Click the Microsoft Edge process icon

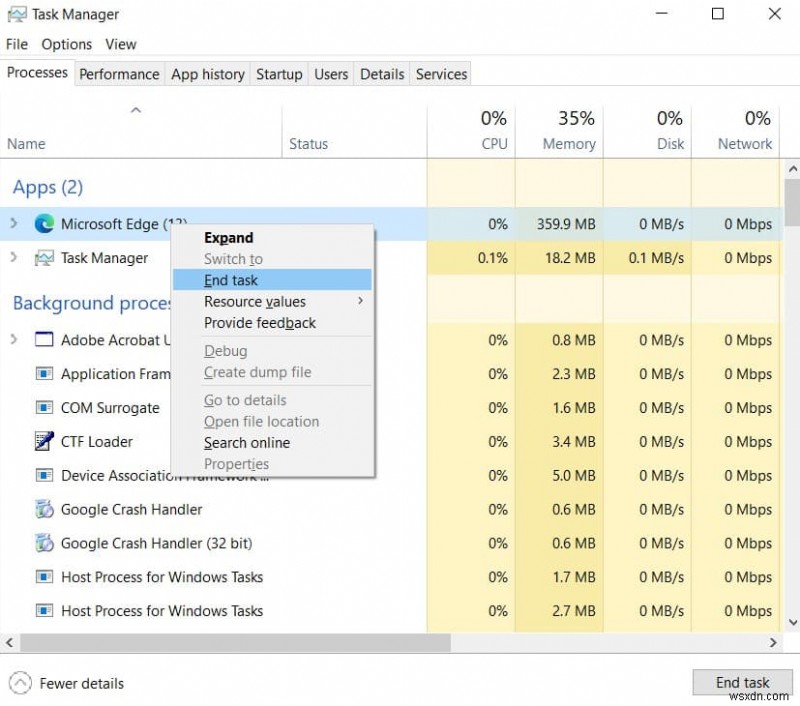tap(44, 224)
